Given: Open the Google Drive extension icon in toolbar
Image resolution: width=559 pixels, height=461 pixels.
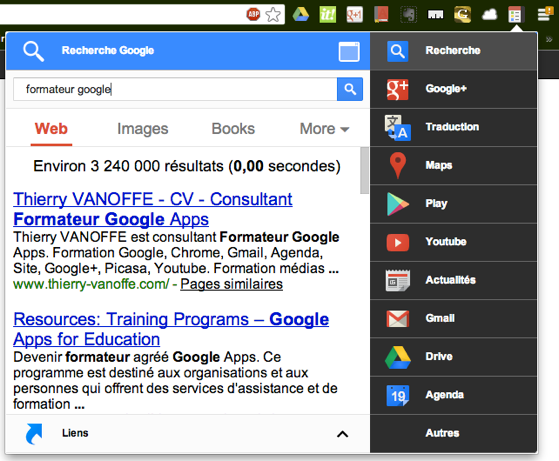Looking at the screenshot, I should [x=301, y=15].
